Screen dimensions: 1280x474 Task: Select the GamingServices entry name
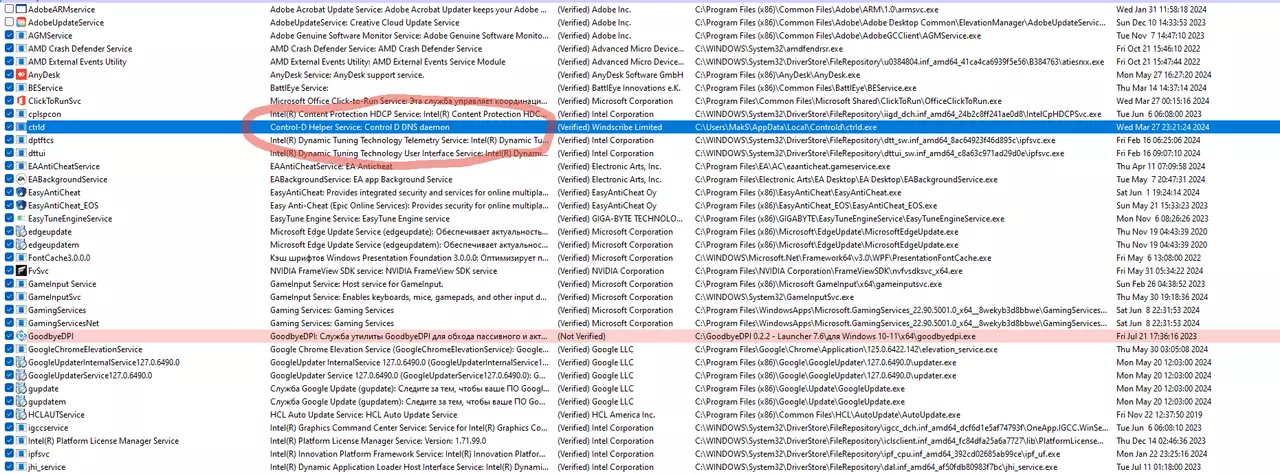tap(57, 310)
